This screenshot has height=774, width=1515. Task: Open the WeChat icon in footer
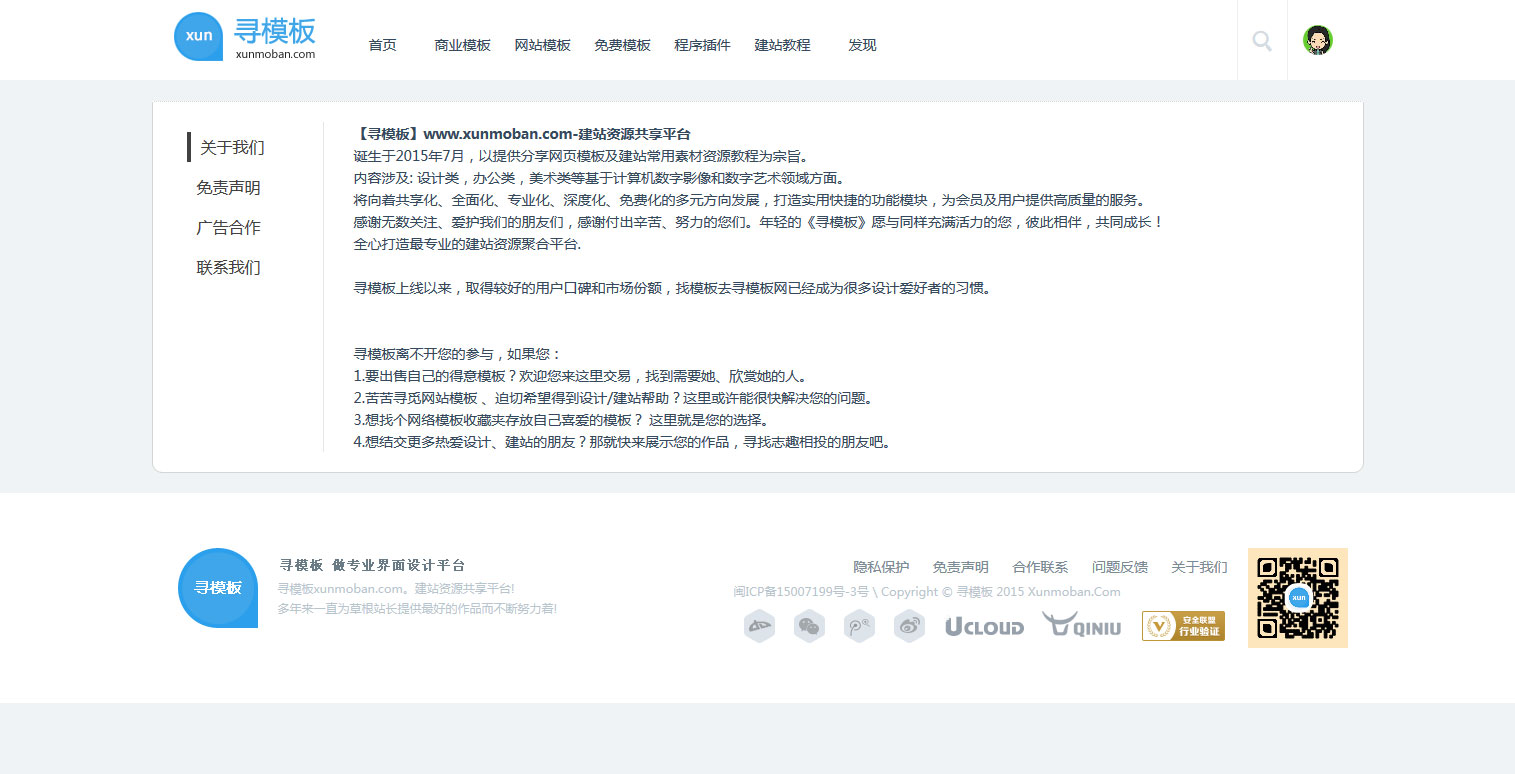click(x=809, y=626)
